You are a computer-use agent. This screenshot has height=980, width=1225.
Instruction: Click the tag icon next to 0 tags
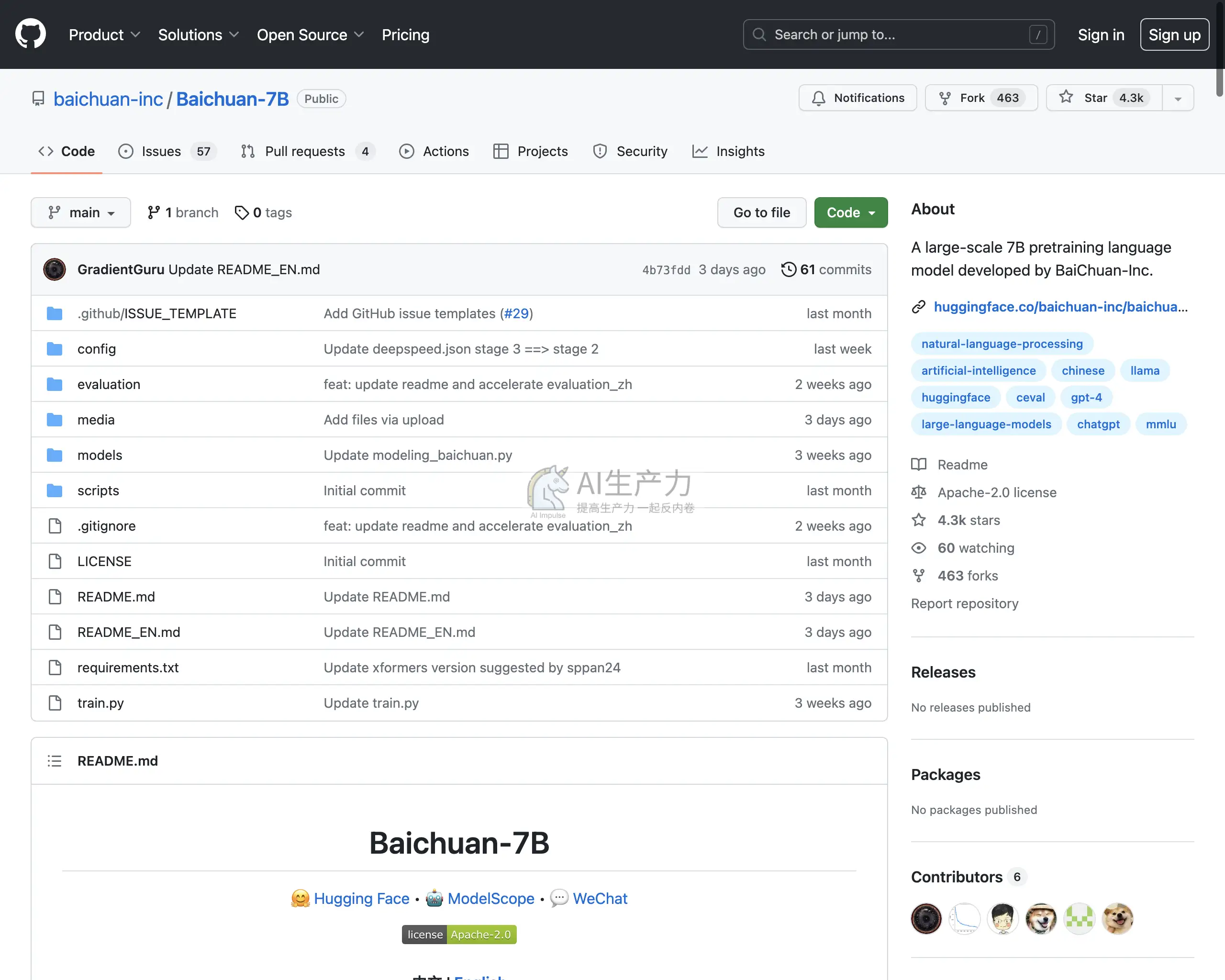242,212
